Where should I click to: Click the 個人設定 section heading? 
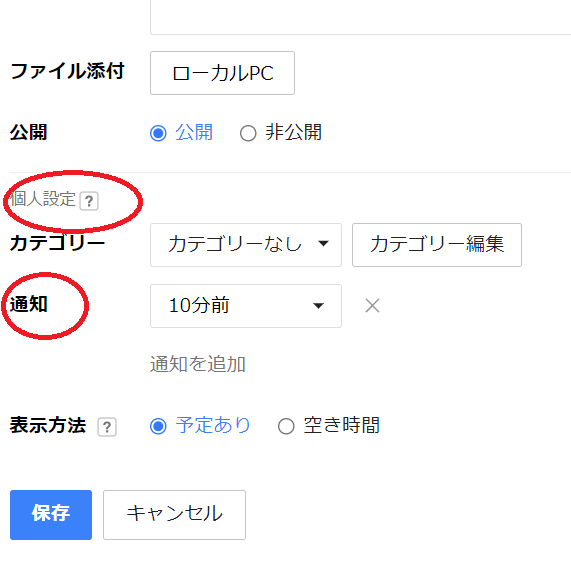point(42,199)
